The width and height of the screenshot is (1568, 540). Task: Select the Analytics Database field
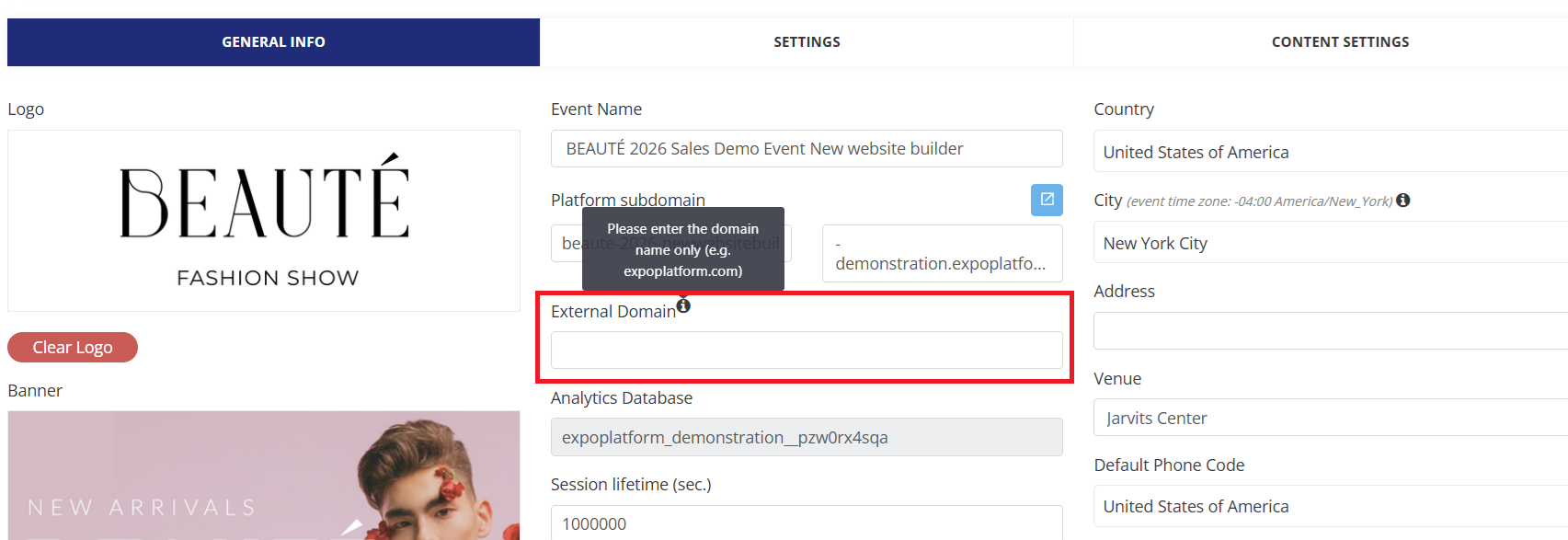coord(807,438)
